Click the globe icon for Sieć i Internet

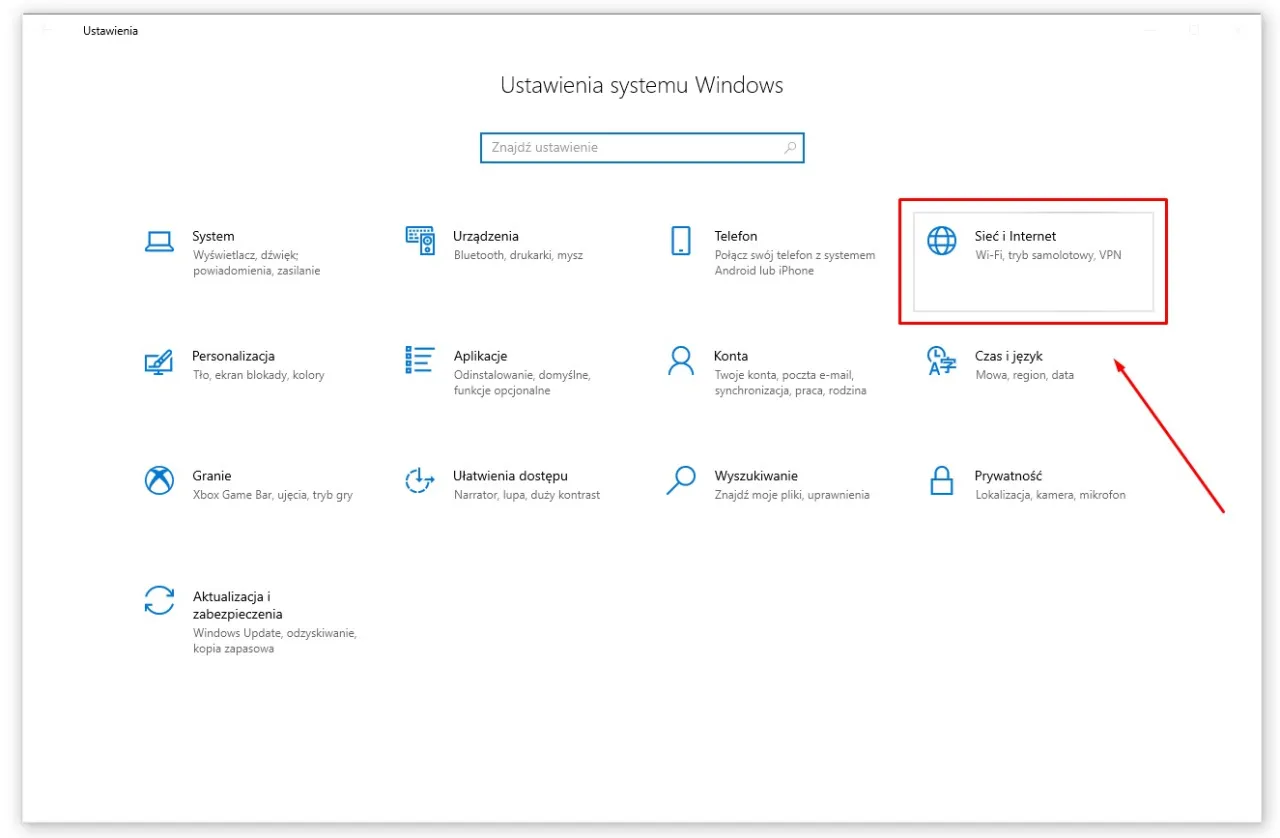[942, 241]
